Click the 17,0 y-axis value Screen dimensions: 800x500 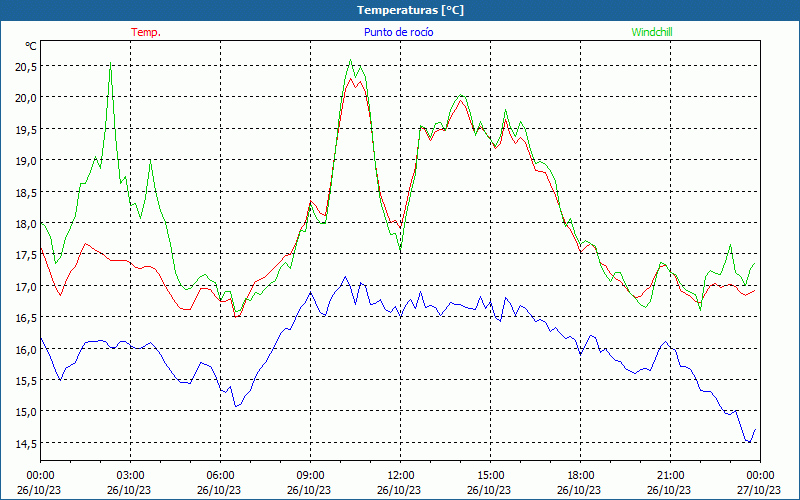click(26, 286)
